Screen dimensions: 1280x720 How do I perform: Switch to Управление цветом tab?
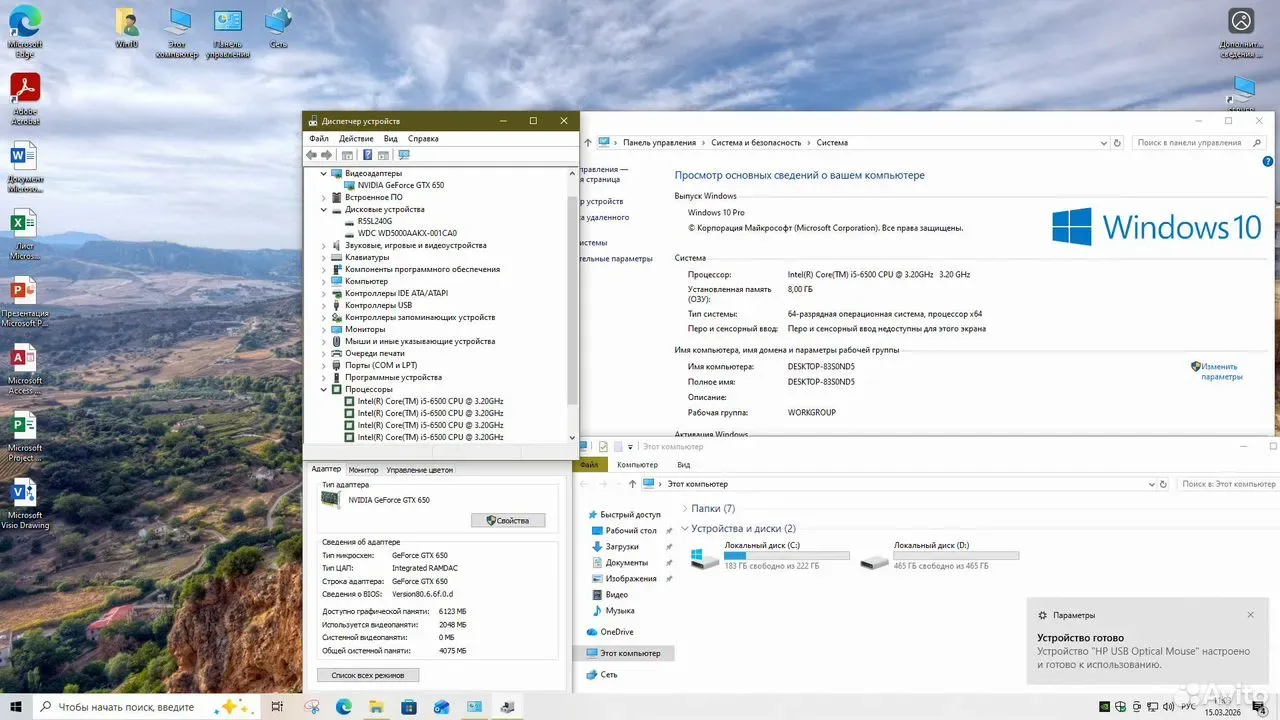pos(420,470)
